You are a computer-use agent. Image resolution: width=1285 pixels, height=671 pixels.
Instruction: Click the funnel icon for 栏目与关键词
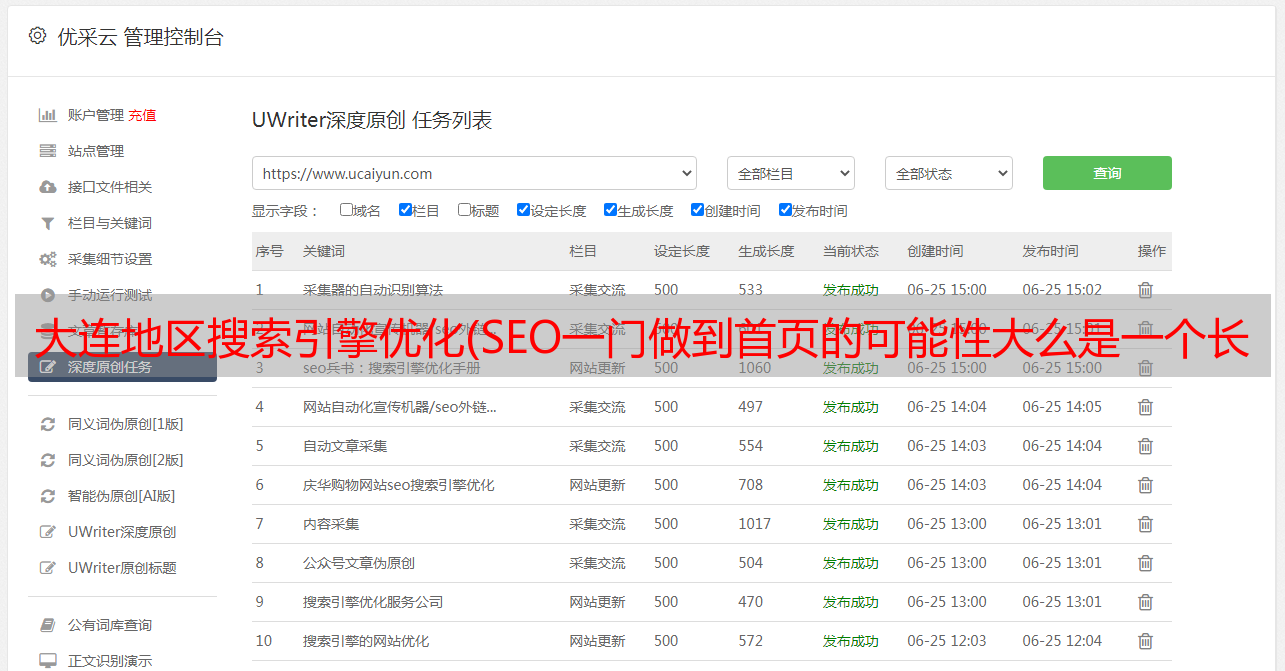pos(47,223)
